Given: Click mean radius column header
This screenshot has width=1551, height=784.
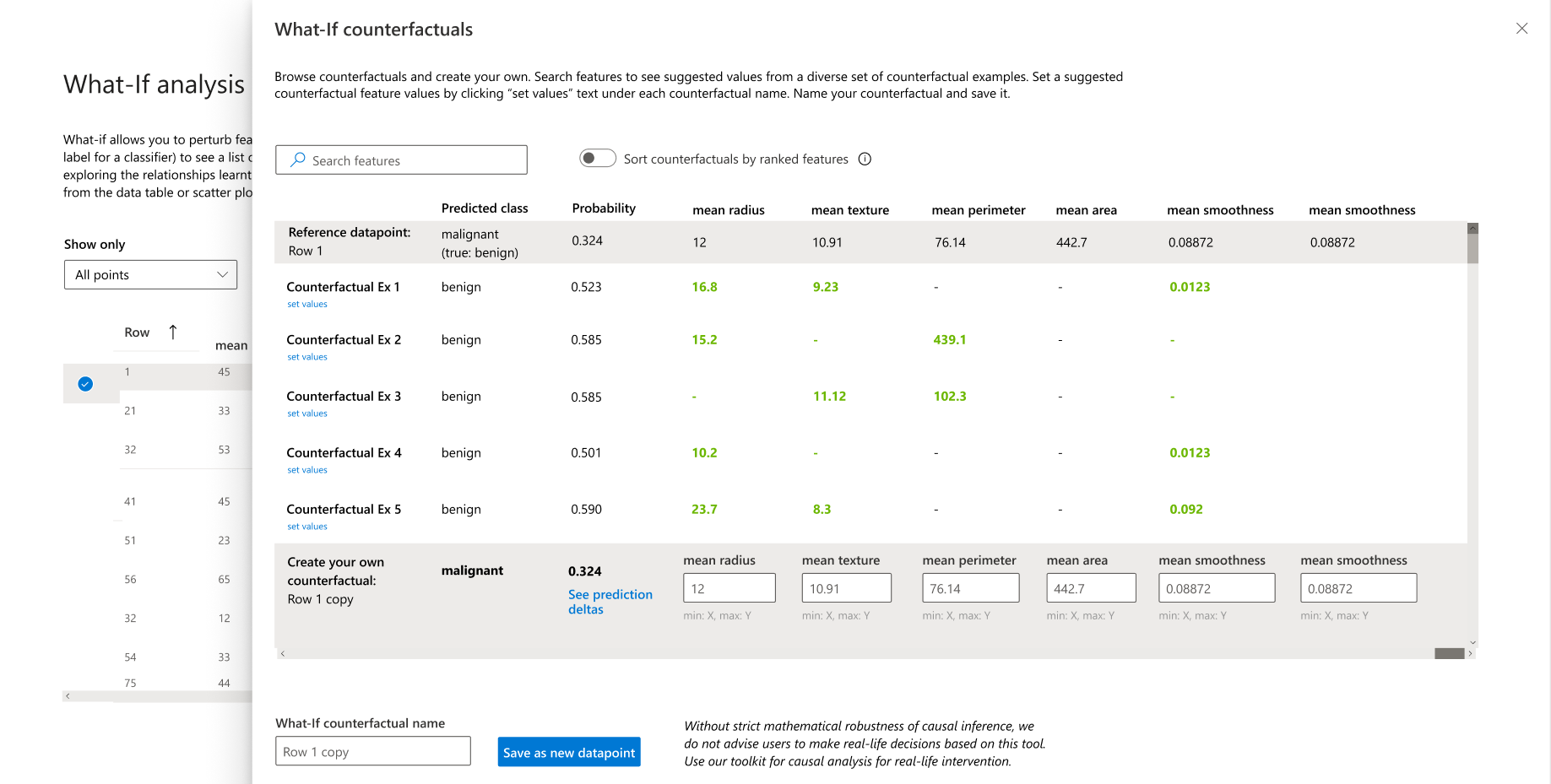Looking at the screenshot, I should [729, 210].
